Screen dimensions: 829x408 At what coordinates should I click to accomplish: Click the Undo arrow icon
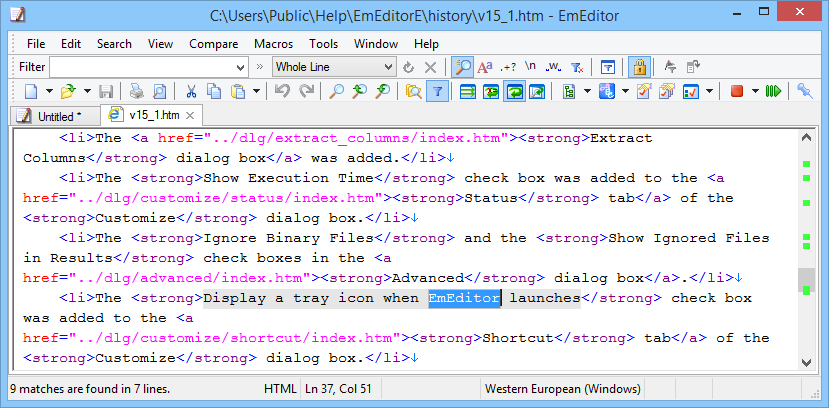(283, 91)
